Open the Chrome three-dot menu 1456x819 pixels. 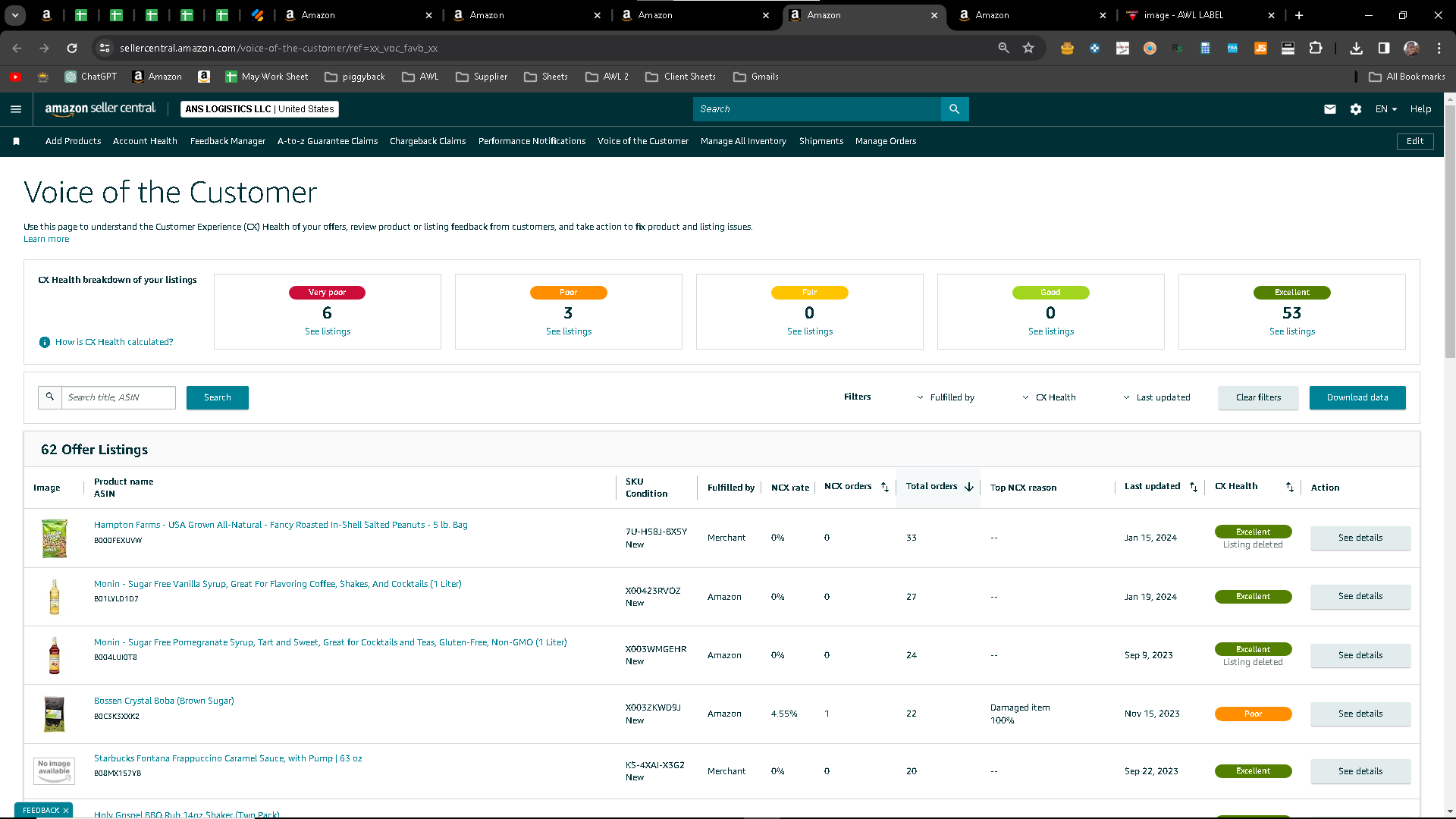[x=1439, y=48]
